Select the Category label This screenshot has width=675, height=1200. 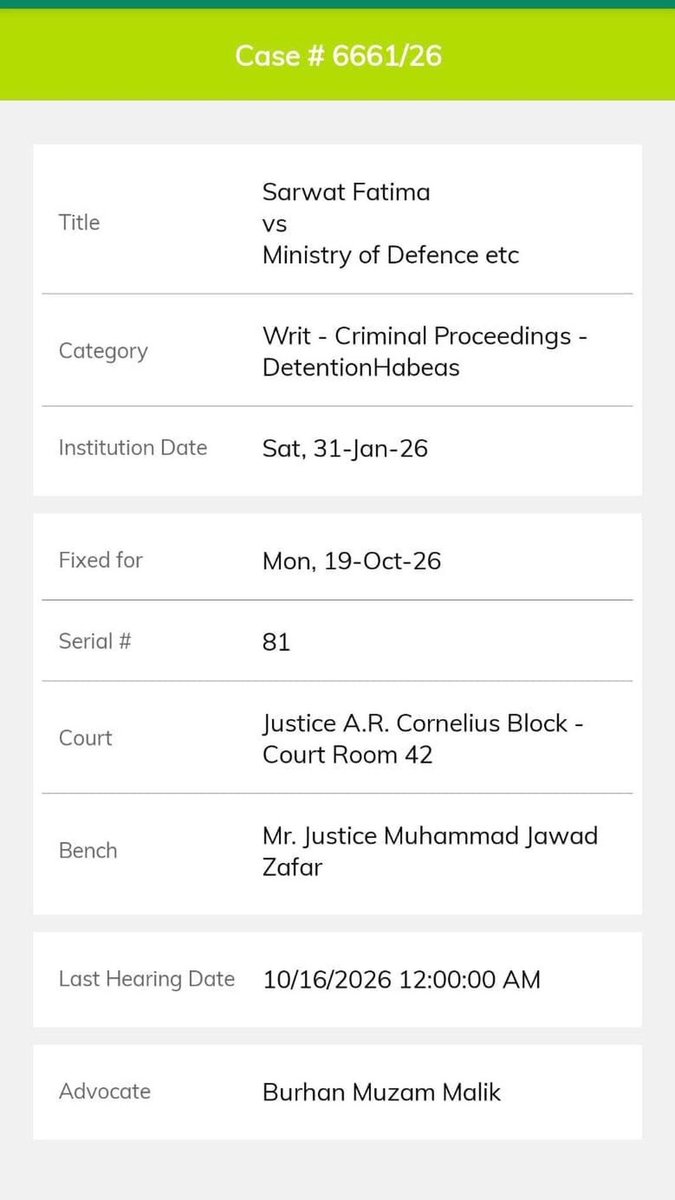click(x=103, y=351)
